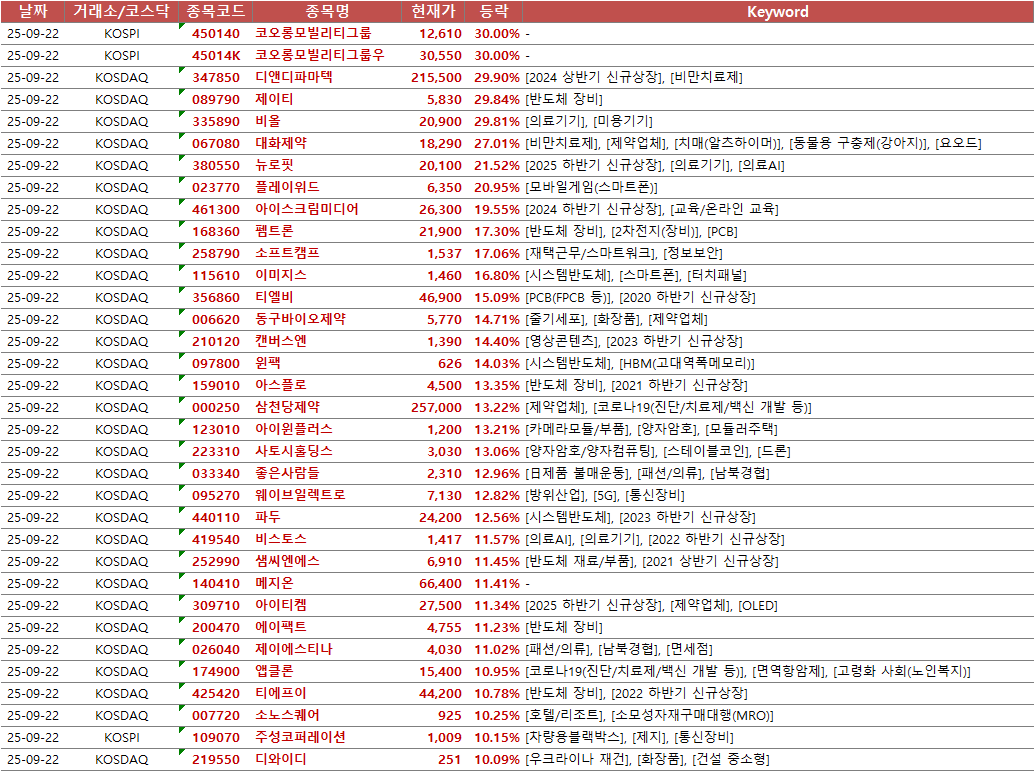This screenshot has height=771, width=1034.
Task: Select the Keyword column header
Action: tap(777, 11)
